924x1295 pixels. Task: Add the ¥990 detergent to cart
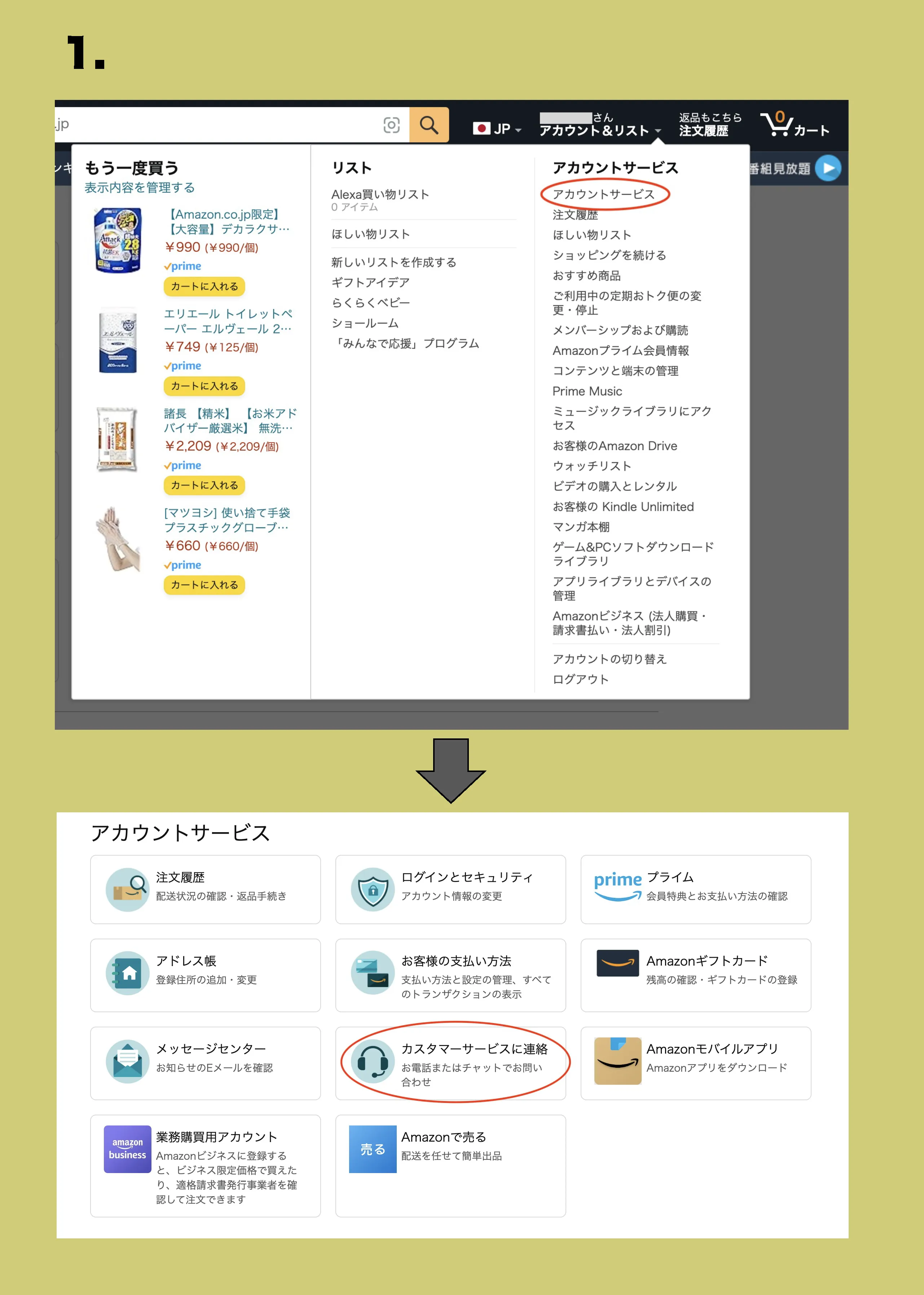204,286
